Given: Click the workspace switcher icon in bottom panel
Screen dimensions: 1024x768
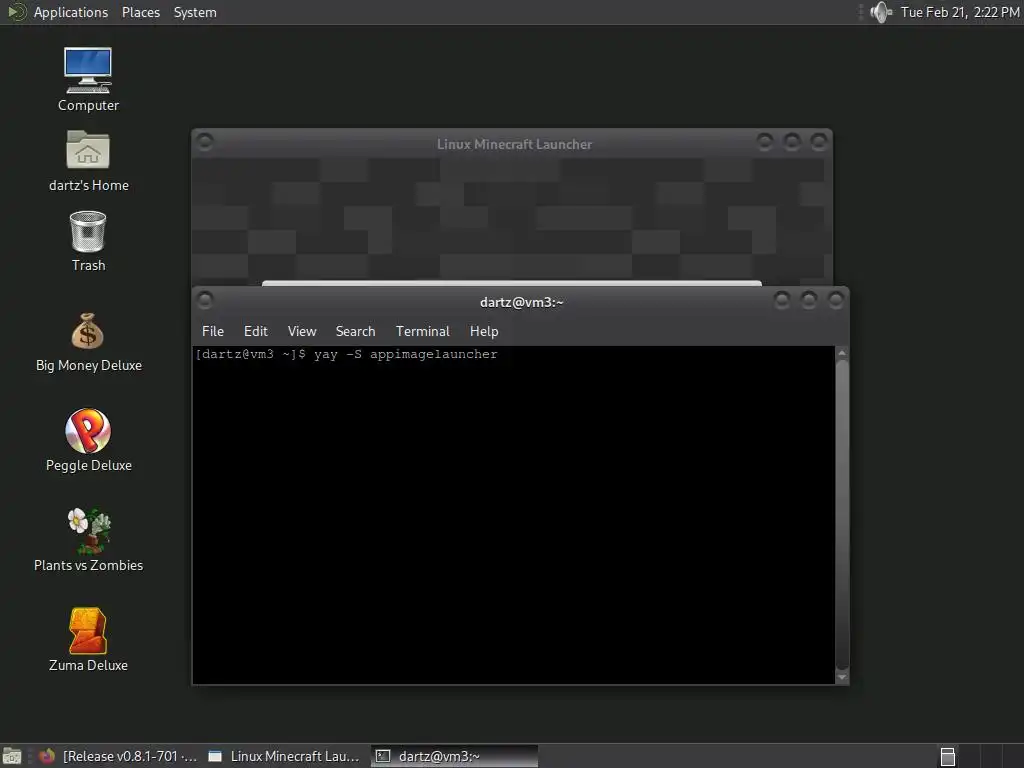Looking at the screenshot, I should (x=948, y=756).
